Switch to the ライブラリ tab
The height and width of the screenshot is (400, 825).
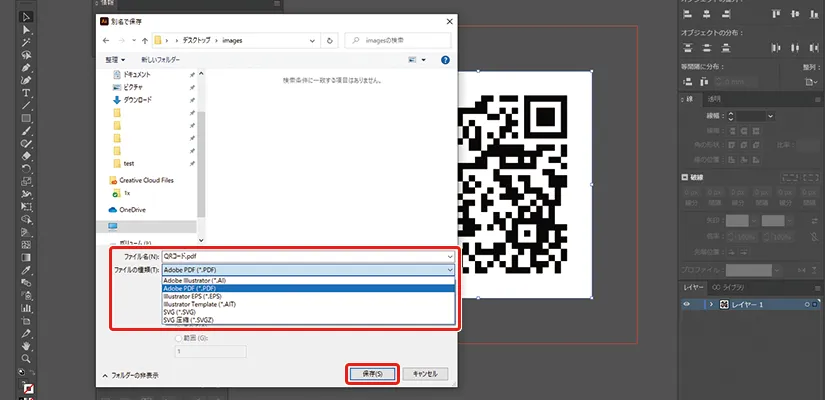click(728, 287)
